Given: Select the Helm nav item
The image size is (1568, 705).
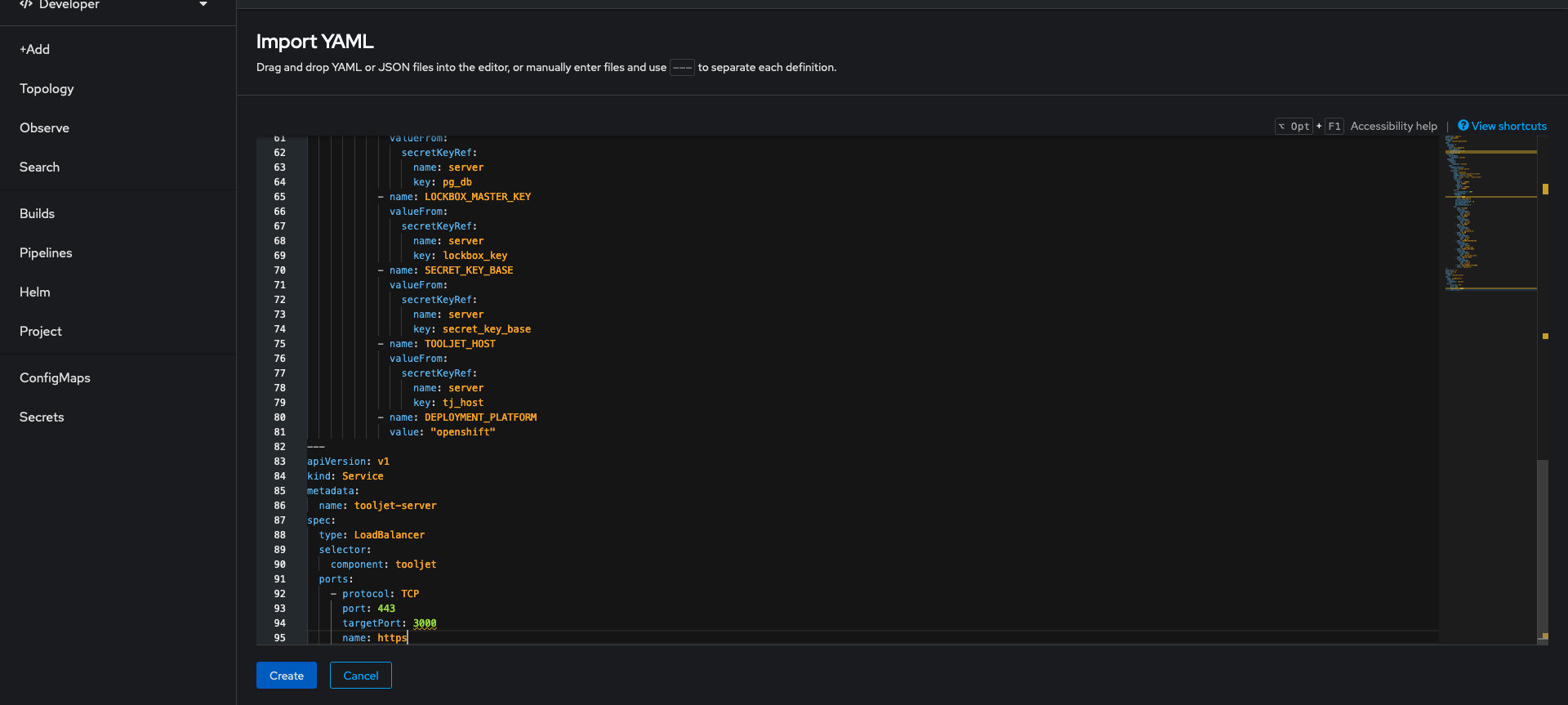Looking at the screenshot, I should (x=35, y=292).
